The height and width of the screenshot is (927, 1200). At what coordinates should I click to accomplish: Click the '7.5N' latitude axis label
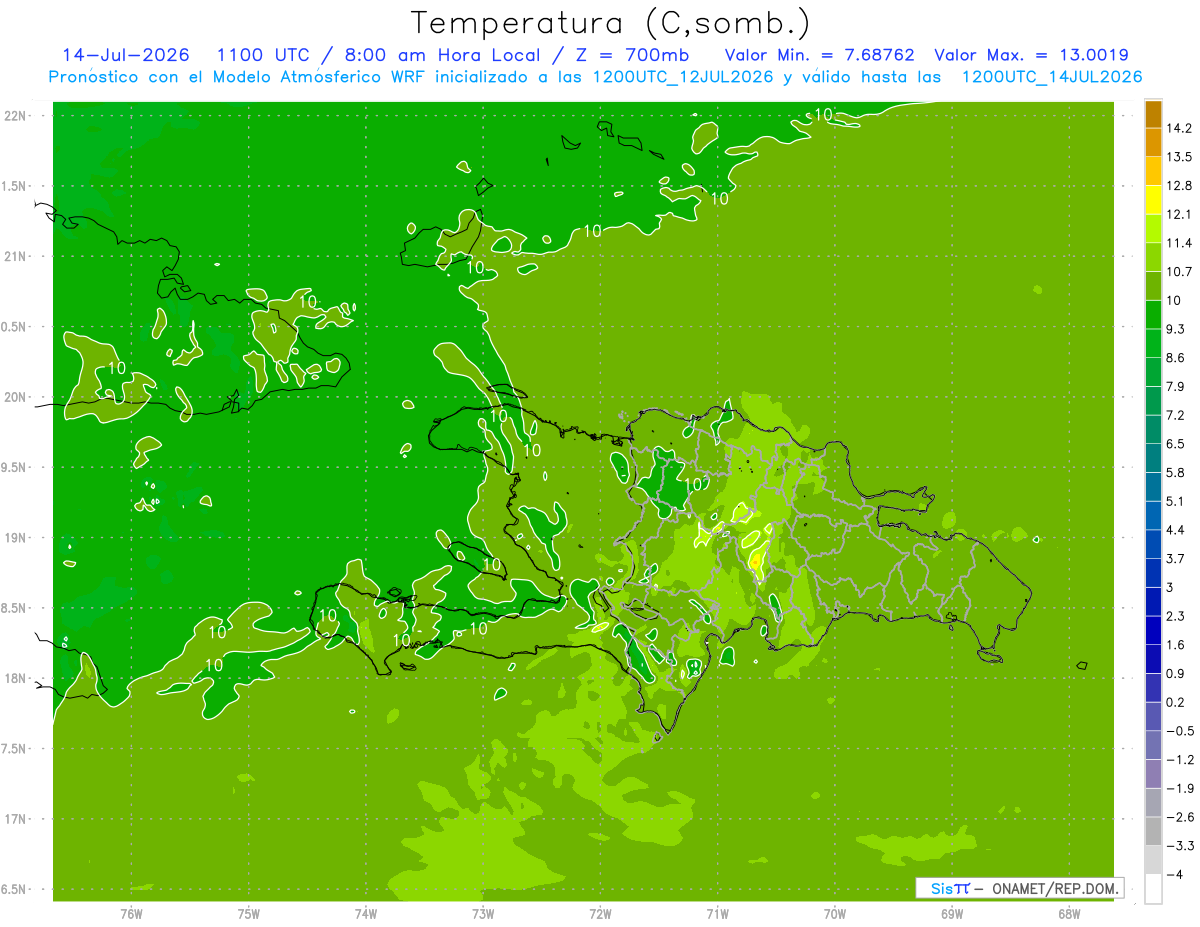click(15, 749)
